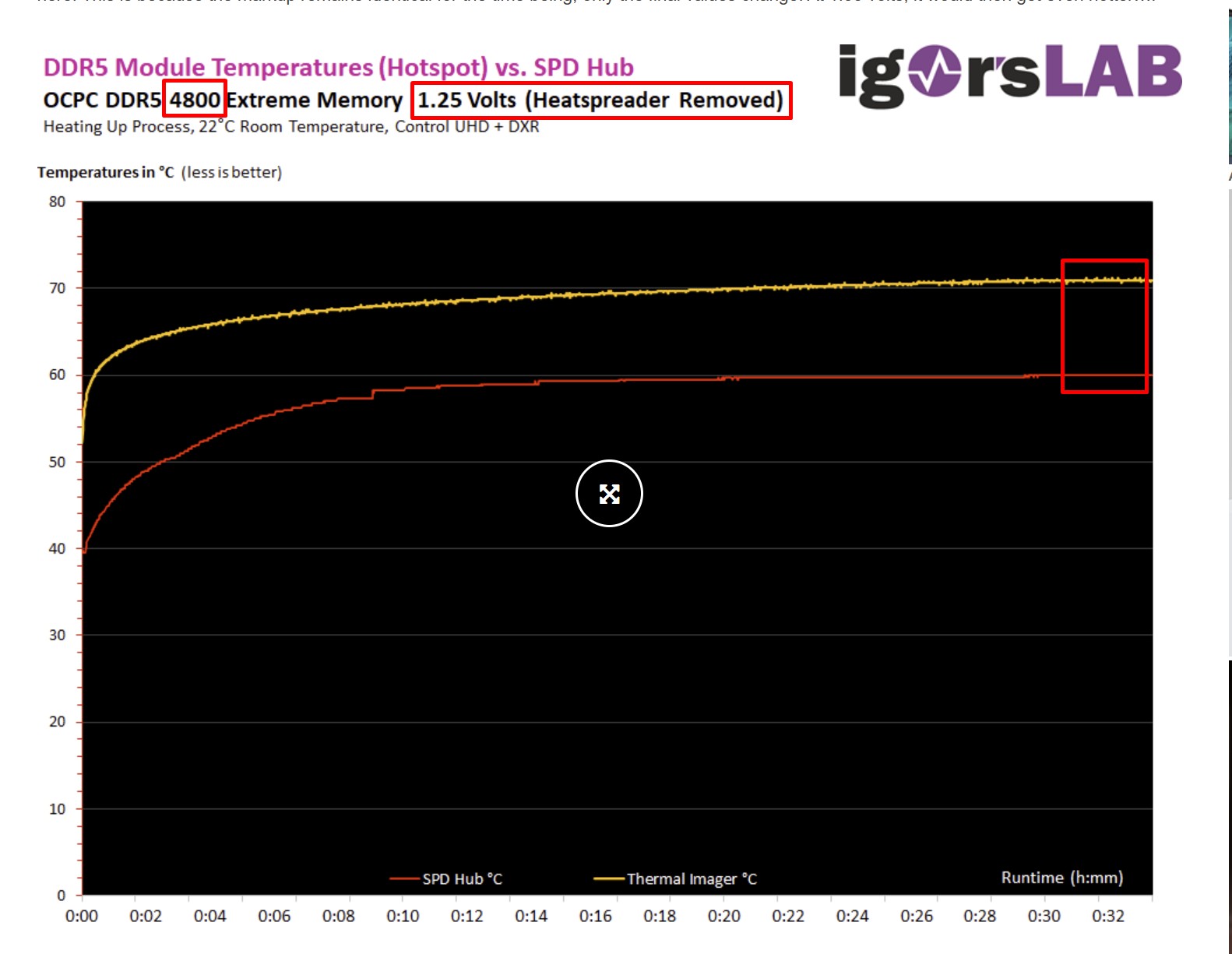The height and width of the screenshot is (954, 1232).
Task: Click the y-axis value "30"
Action: pyautogui.click(x=57, y=635)
